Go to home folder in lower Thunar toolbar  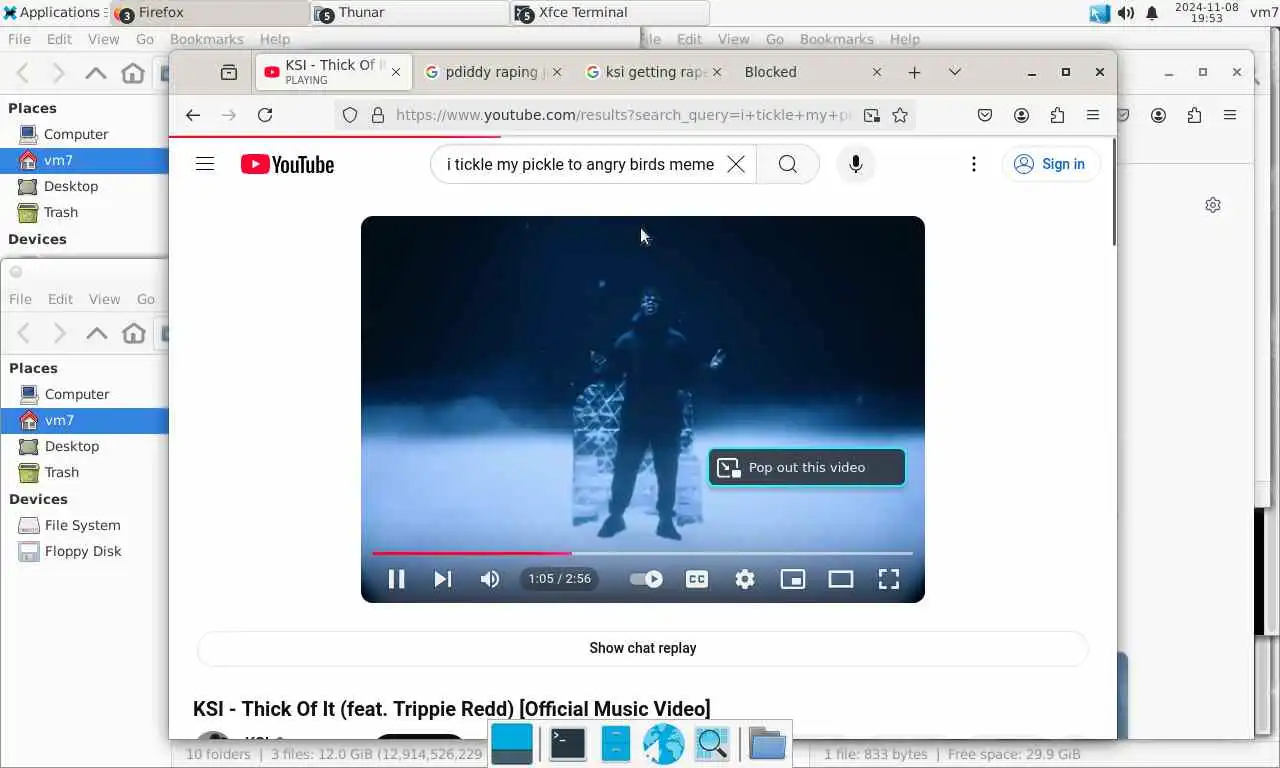133,333
